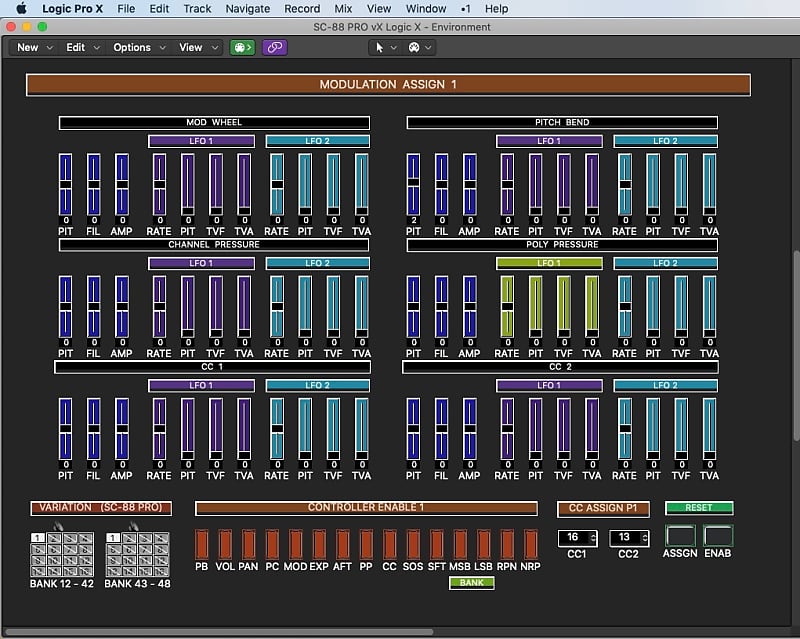Select the Pointer tool in toolbar
Screen dimensions: 800x639
[380, 47]
